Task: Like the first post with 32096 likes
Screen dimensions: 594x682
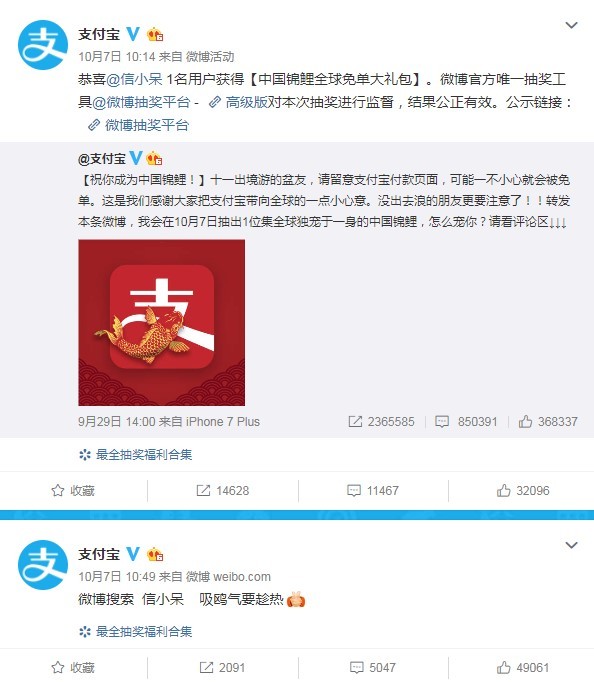Action: click(523, 491)
